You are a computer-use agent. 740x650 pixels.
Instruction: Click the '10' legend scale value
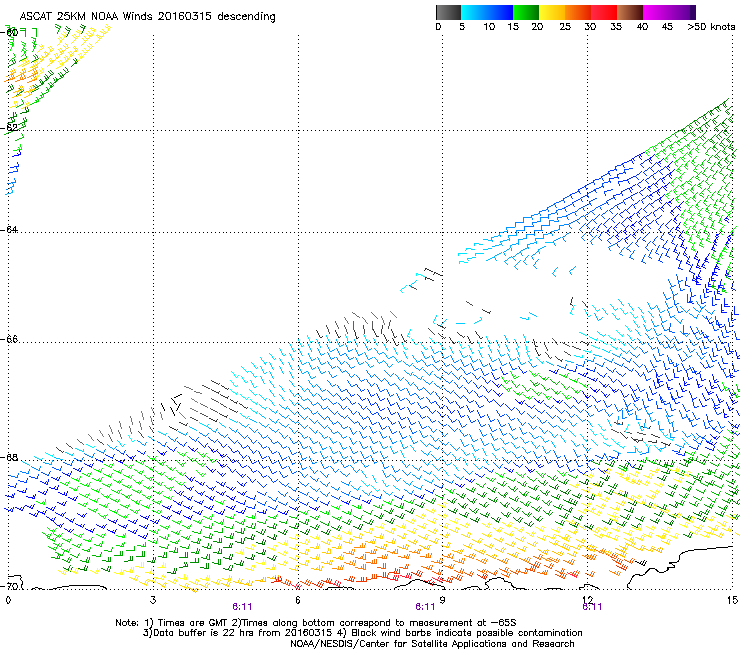click(x=489, y=27)
